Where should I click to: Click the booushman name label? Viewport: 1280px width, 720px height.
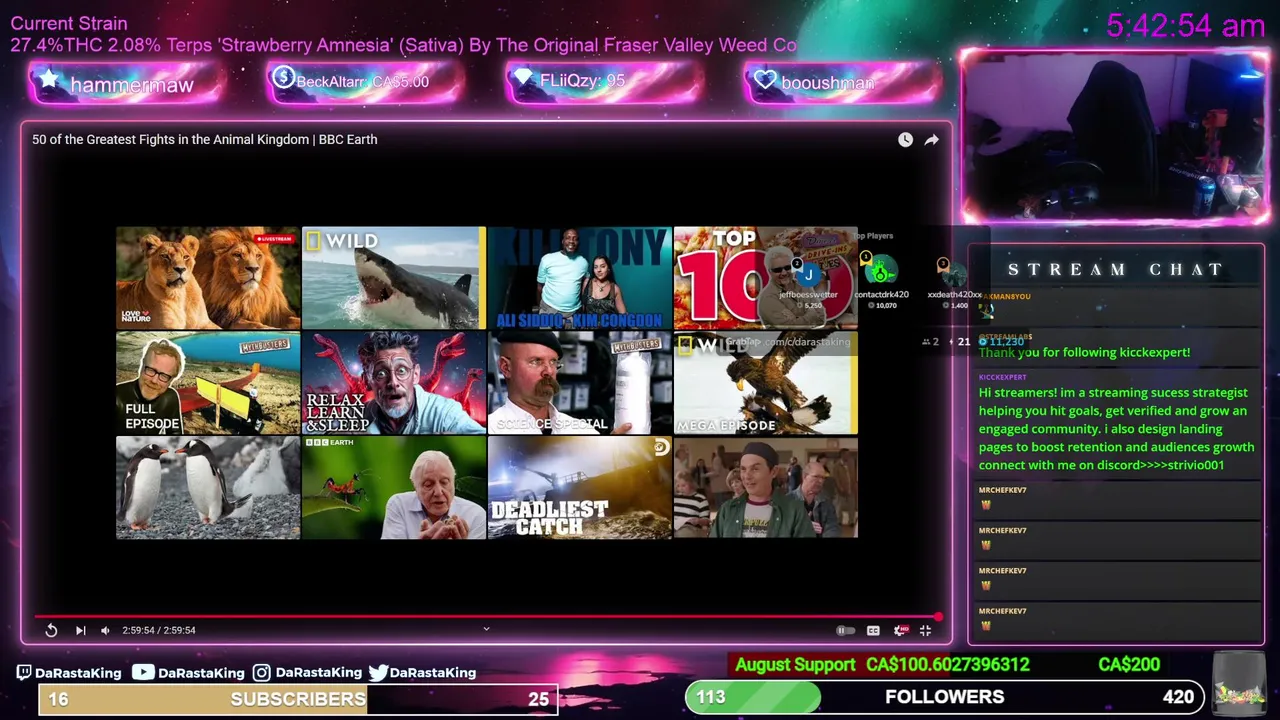827,83
